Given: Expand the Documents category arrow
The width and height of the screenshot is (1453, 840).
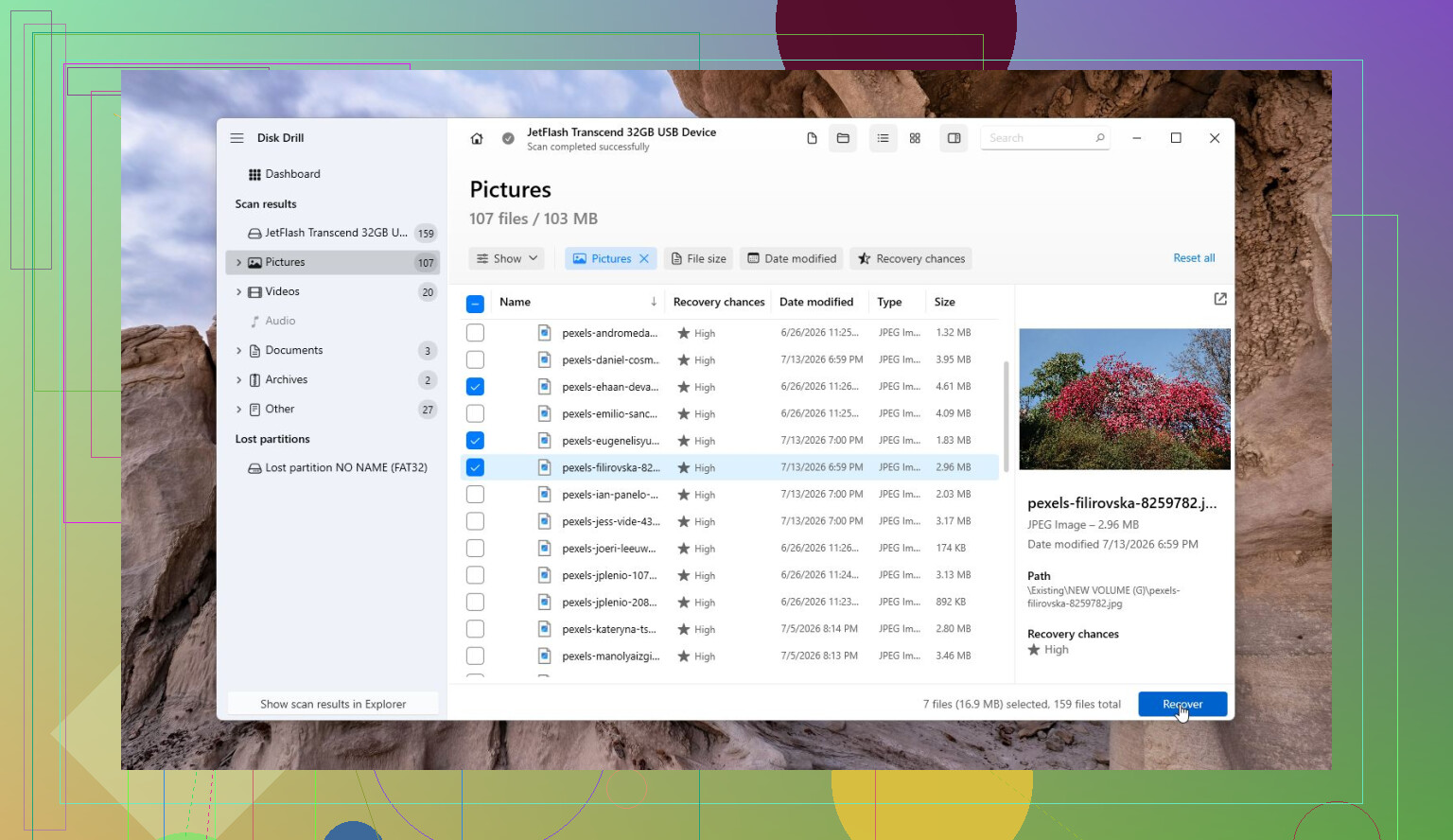Looking at the screenshot, I should click(238, 351).
